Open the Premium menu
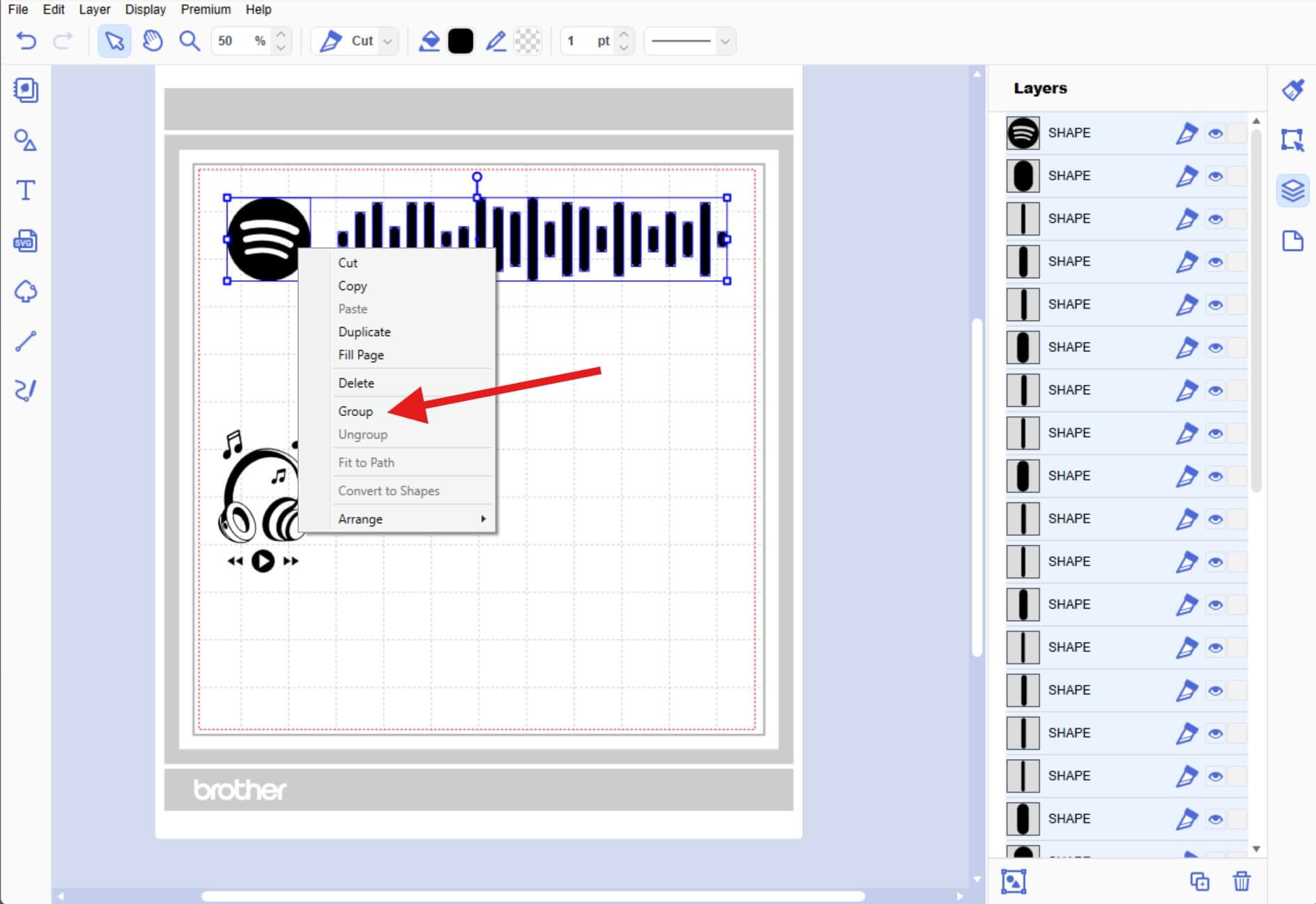 tap(205, 9)
